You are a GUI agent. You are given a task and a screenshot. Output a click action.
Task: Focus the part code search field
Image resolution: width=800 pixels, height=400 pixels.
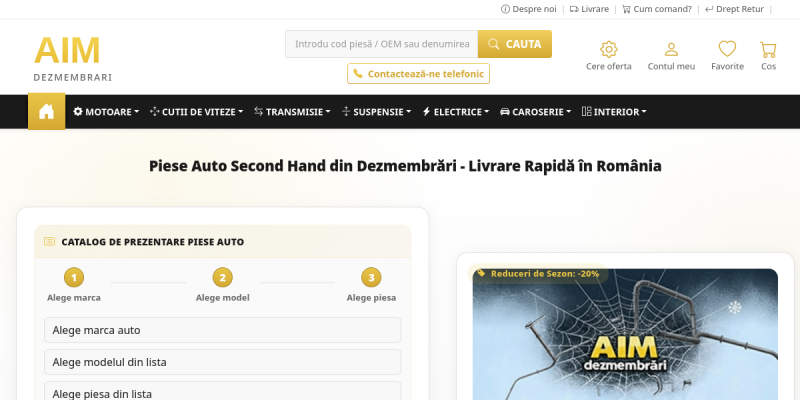coord(382,44)
